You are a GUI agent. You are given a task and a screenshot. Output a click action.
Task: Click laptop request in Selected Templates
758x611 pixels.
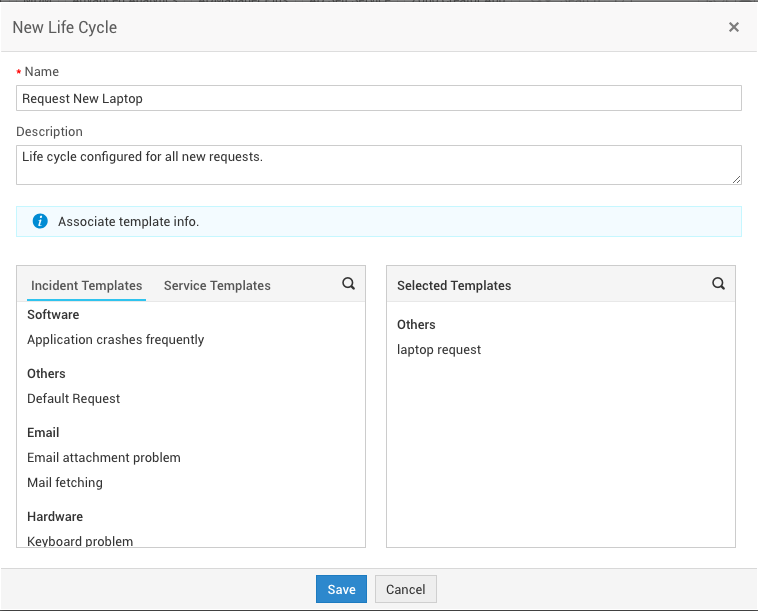(x=439, y=350)
